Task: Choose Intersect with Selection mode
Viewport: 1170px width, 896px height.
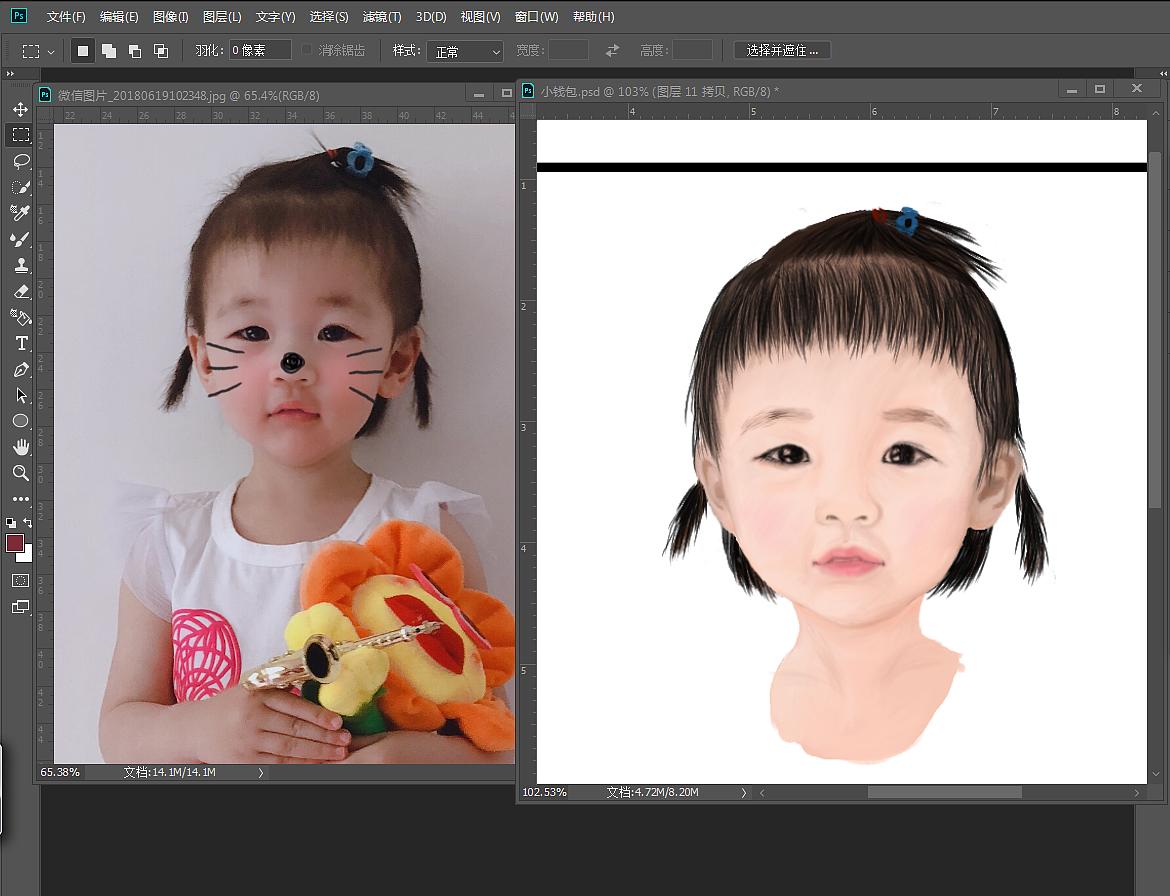Action: pyautogui.click(x=160, y=51)
